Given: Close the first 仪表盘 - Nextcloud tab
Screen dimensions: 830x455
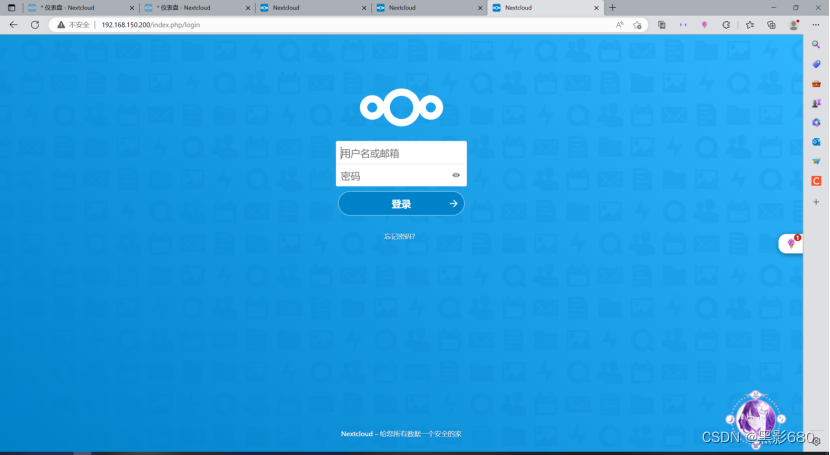Looking at the screenshot, I should click(132, 8).
